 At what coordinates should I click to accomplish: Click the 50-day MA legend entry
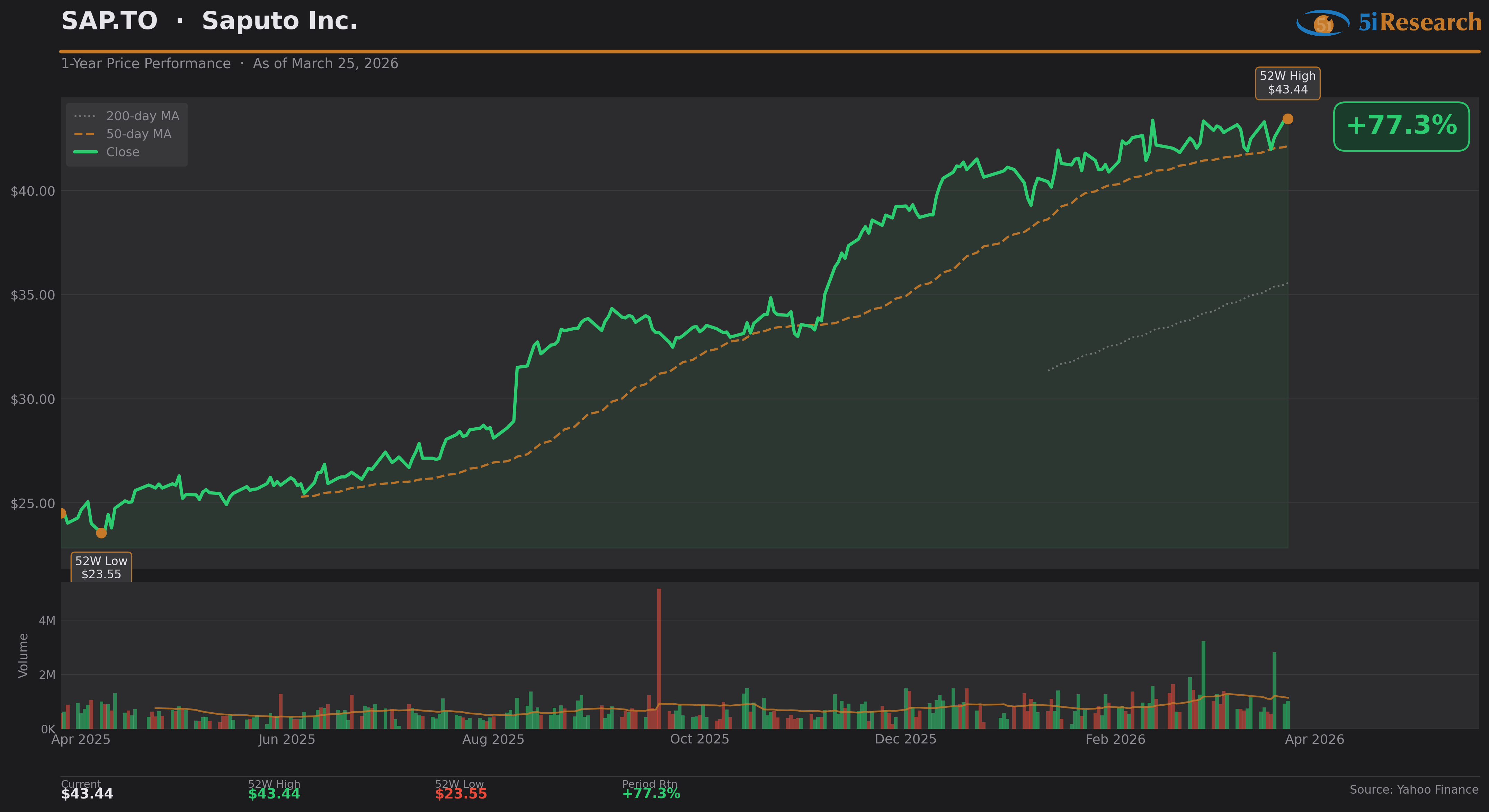138,134
